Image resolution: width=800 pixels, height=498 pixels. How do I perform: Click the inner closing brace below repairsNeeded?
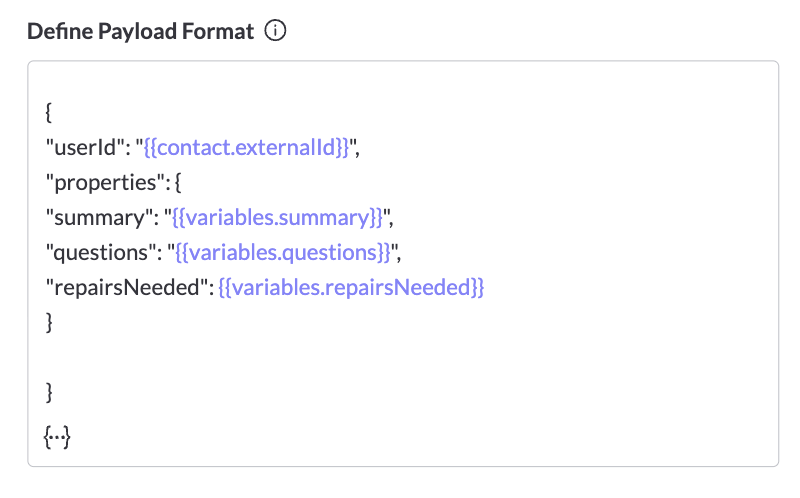[x=49, y=322]
